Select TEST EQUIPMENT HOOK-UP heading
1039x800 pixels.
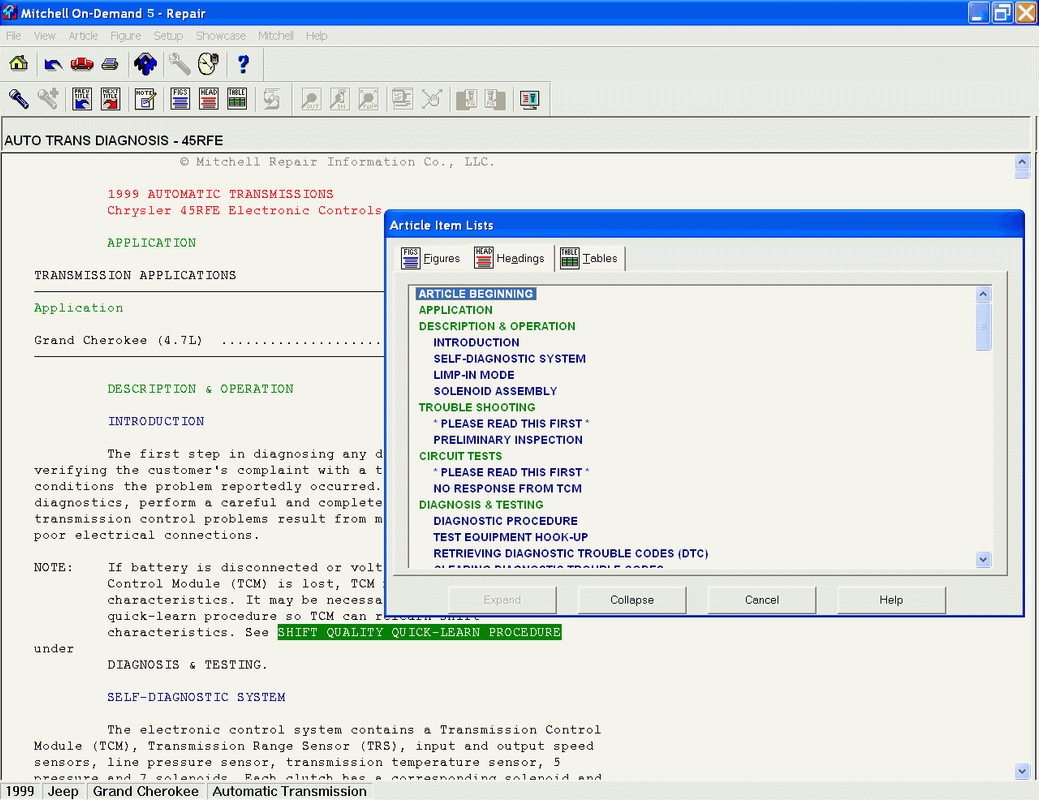(511, 538)
